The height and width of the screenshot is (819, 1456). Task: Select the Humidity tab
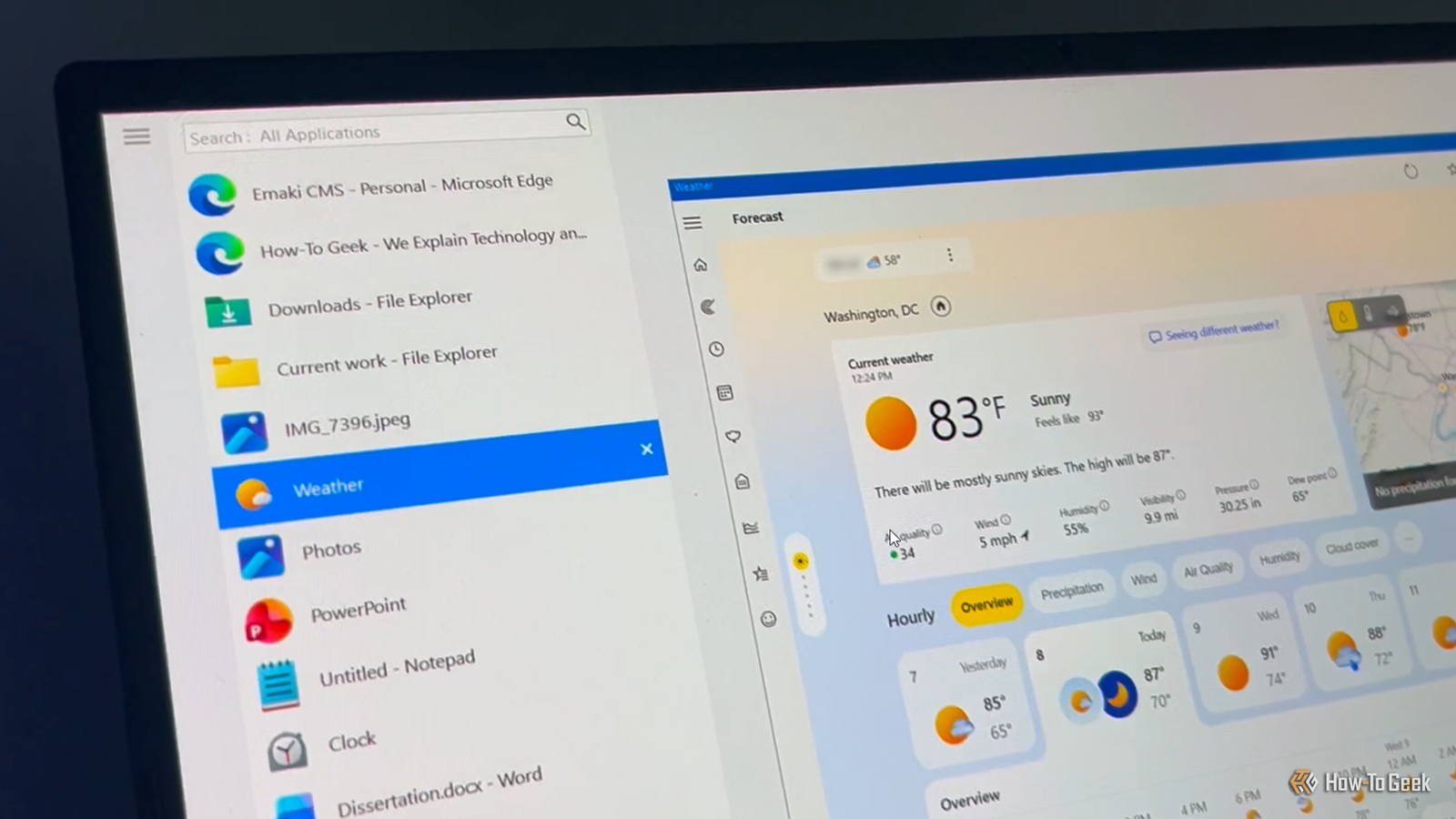click(1279, 558)
